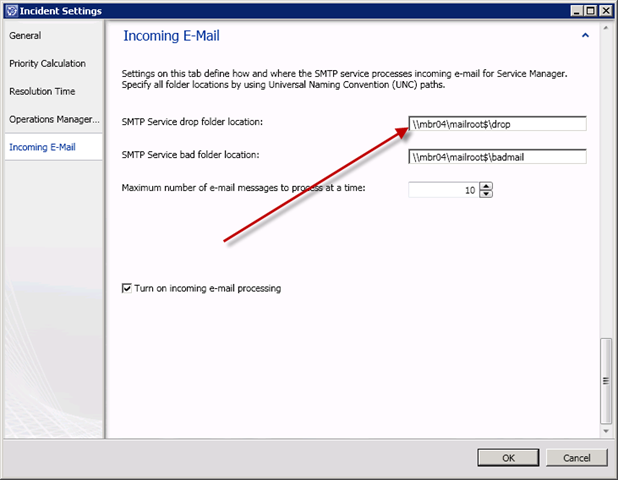Focus the SMTP bad folder location field

[497, 156]
